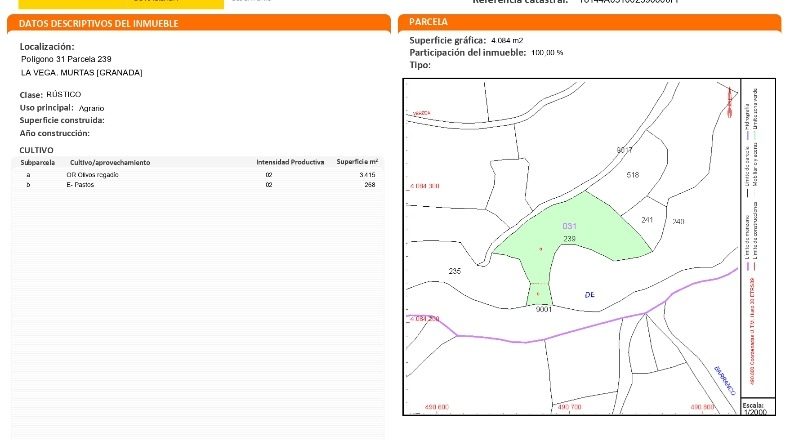Click parcel 235 on the cadastral map
790x440 pixels.
(x=454, y=271)
